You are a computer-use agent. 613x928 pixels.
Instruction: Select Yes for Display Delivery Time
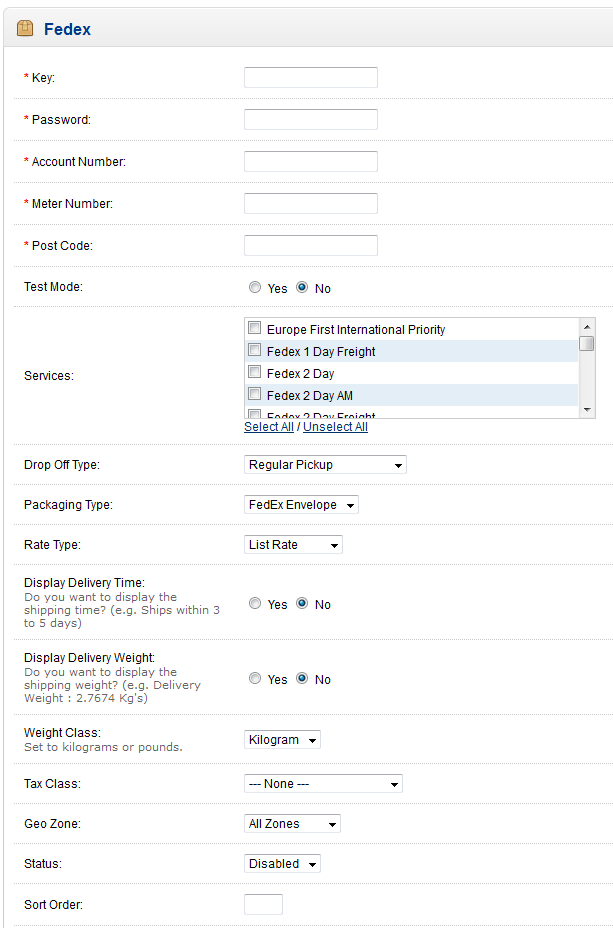tap(255, 604)
